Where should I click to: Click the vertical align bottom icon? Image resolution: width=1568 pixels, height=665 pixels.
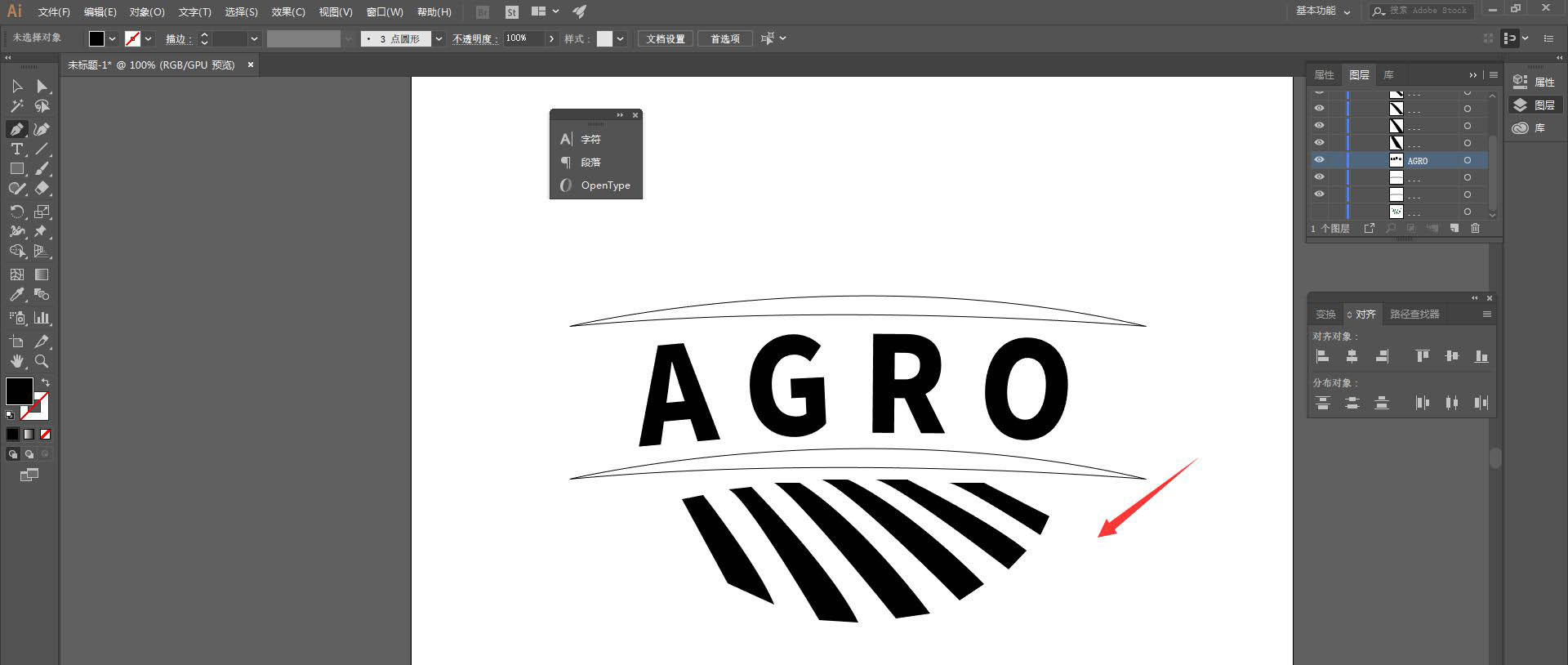pyautogui.click(x=1481, y=356)
